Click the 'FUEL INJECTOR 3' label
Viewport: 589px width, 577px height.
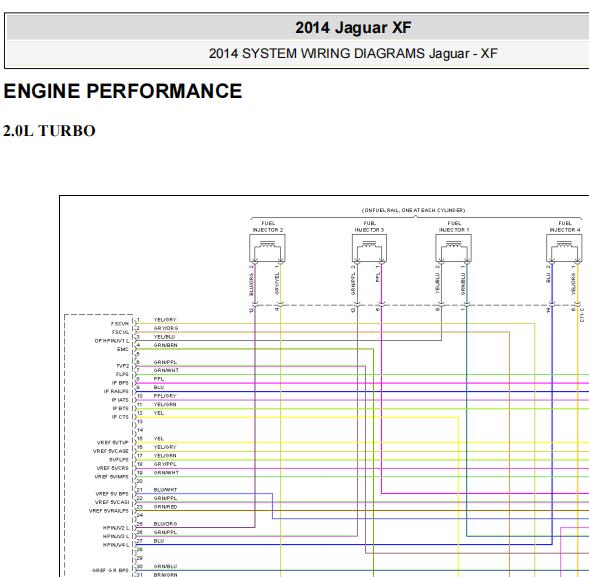tap(370, 227)
